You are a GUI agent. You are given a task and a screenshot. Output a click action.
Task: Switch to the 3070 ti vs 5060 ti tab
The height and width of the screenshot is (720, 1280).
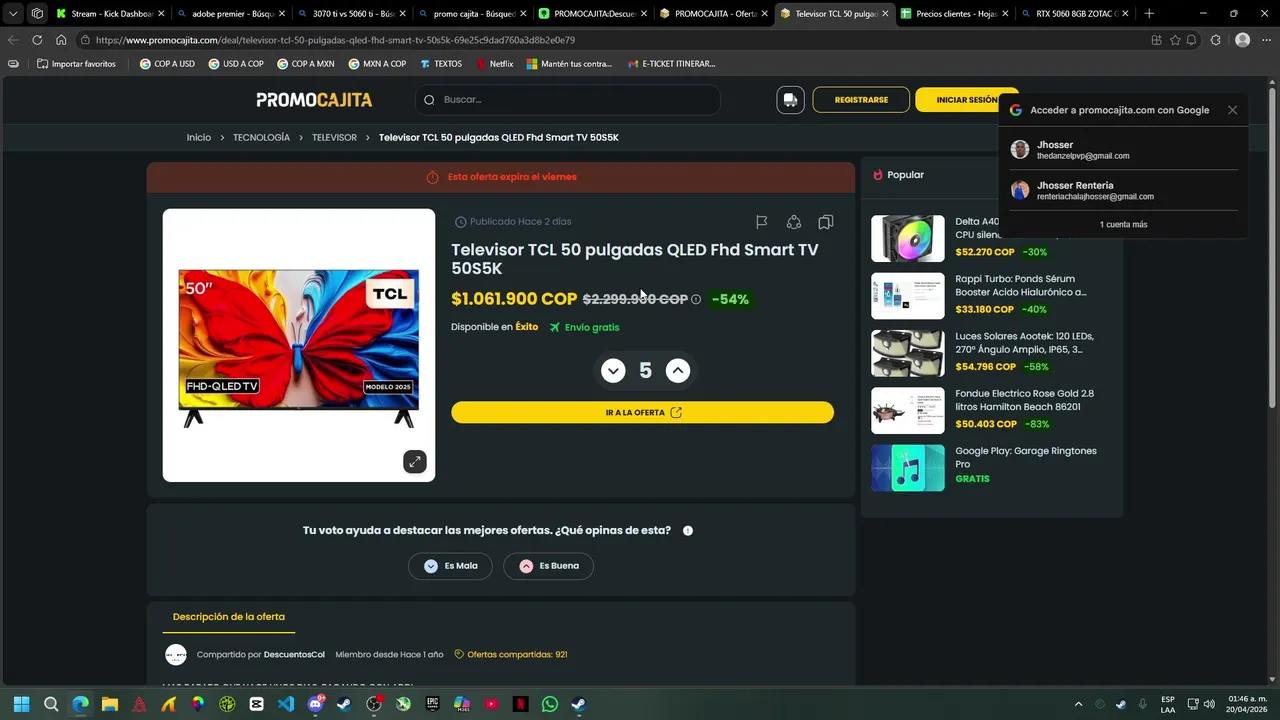pos(352,14)
